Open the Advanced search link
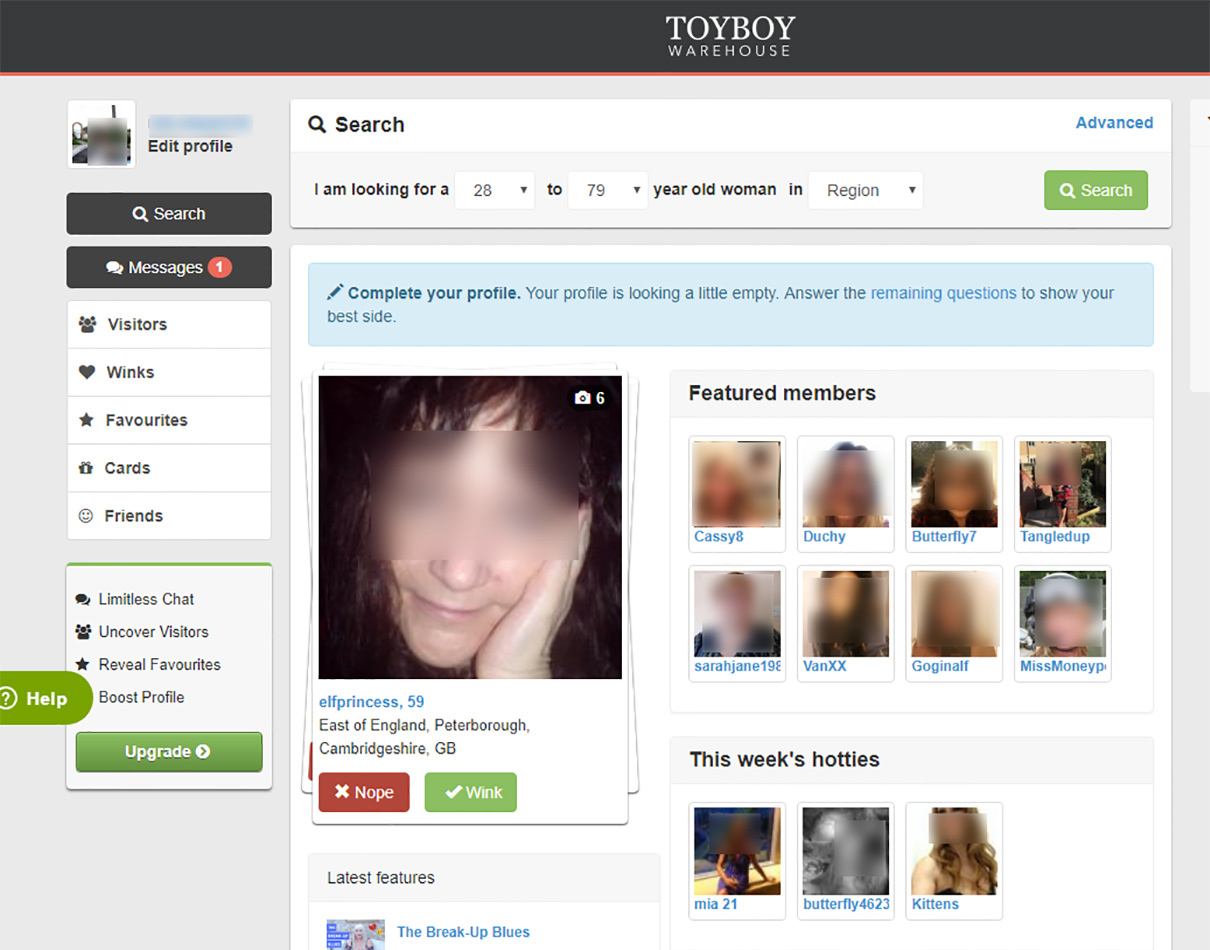Image resolution: width=1210 pixels, height=950 pixels. [1114, 123]
